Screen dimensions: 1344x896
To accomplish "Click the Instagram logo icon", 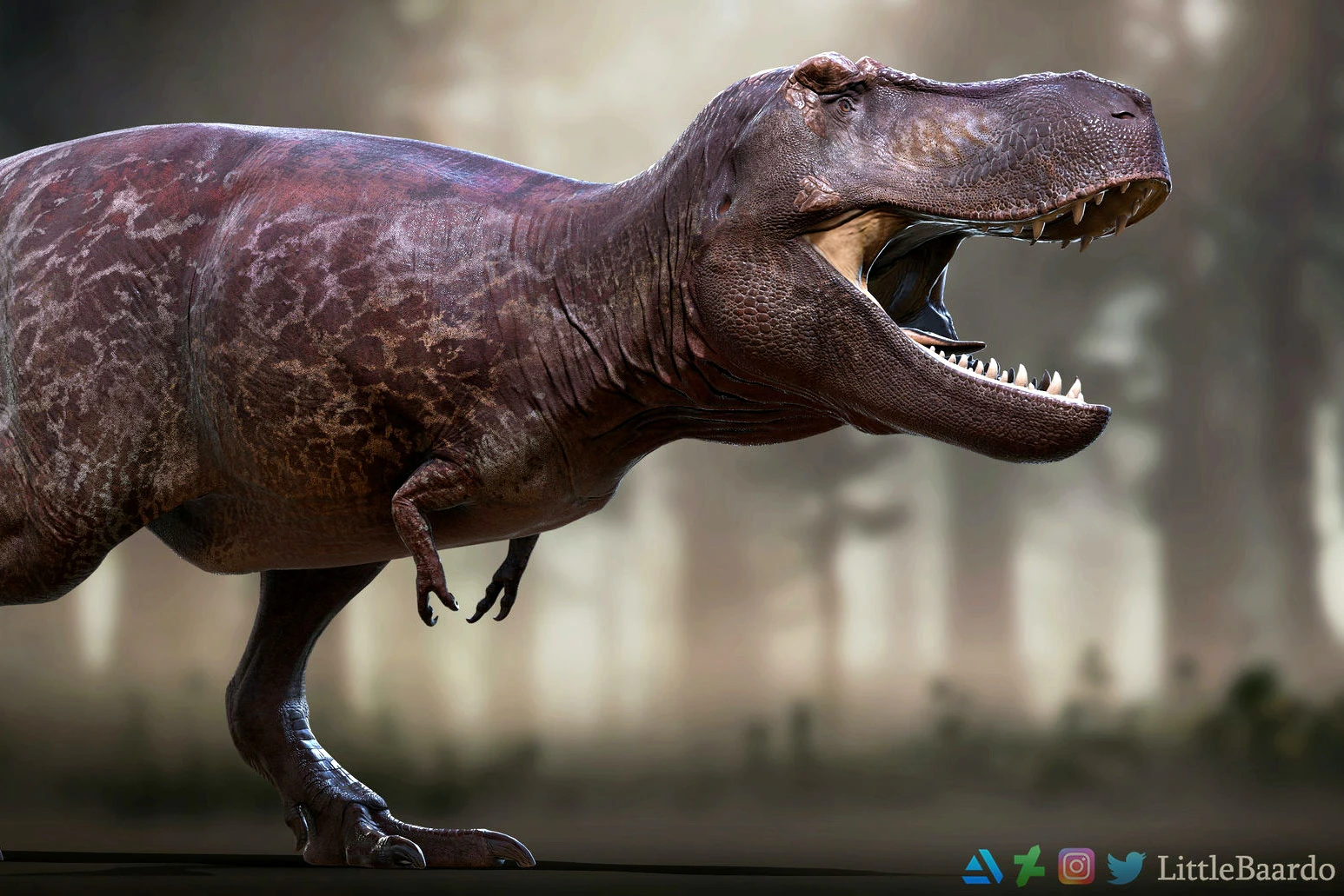I will (x=1076, y=866).
